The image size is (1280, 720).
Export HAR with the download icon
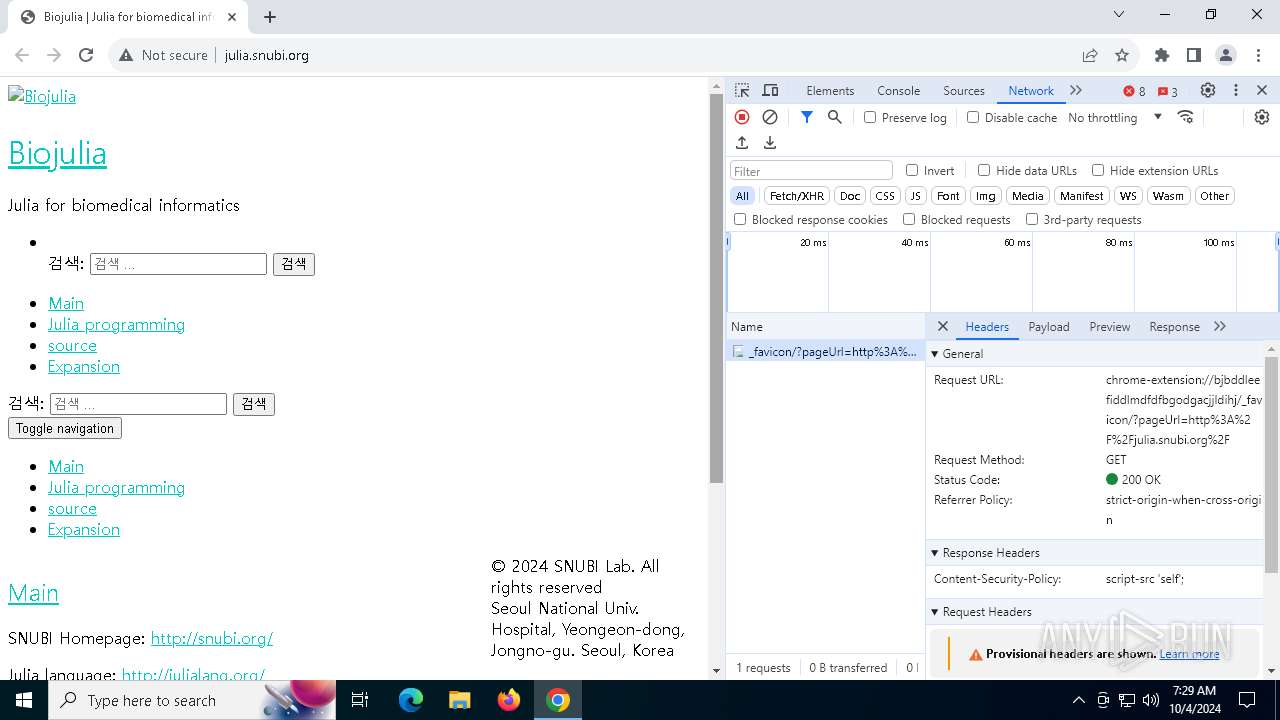coord(770,143)
